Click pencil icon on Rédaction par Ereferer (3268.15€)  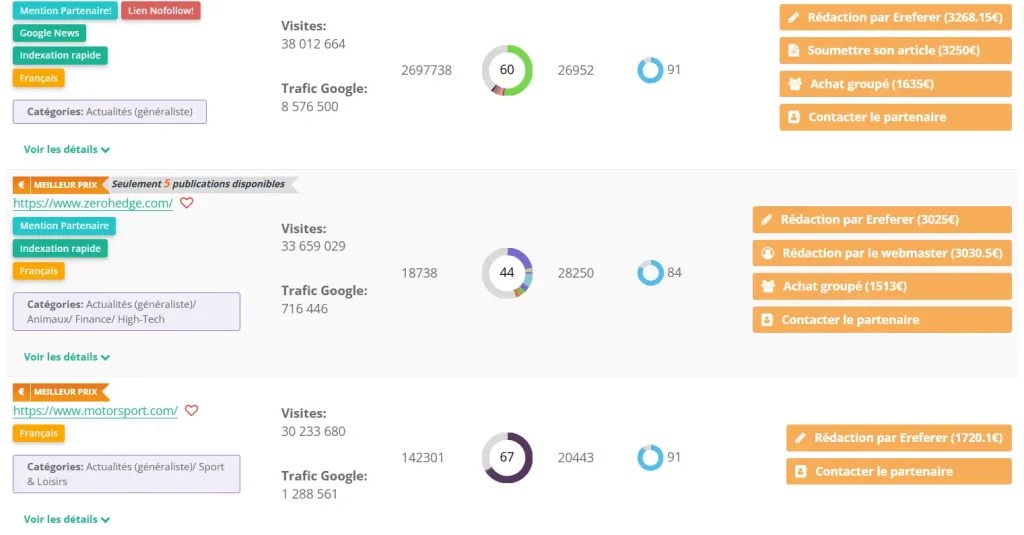click(x=794, y=18)
